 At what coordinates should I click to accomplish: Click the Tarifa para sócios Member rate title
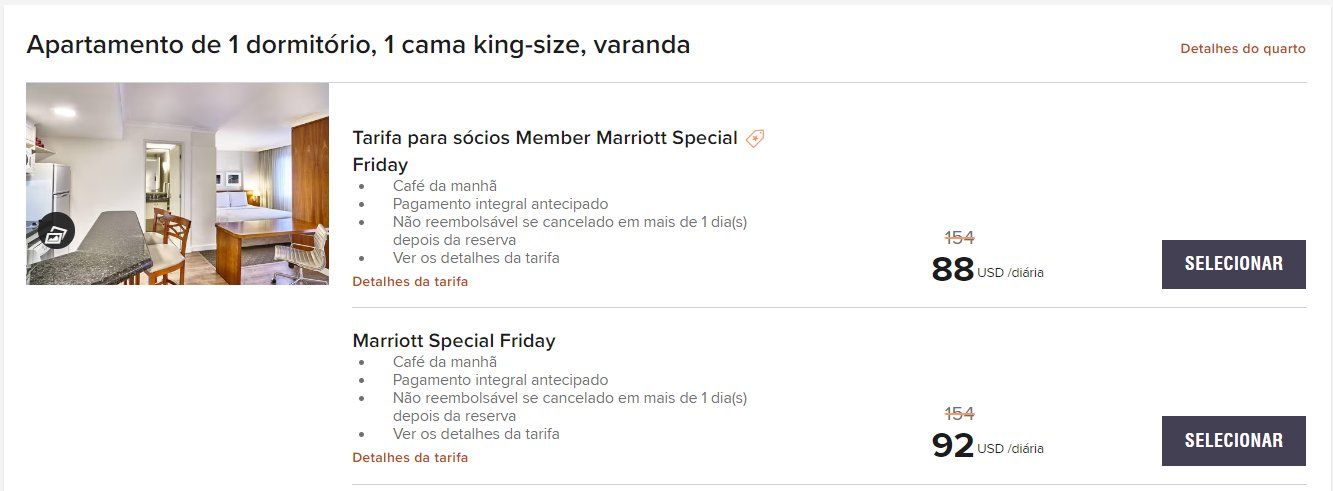coord(546,151)
